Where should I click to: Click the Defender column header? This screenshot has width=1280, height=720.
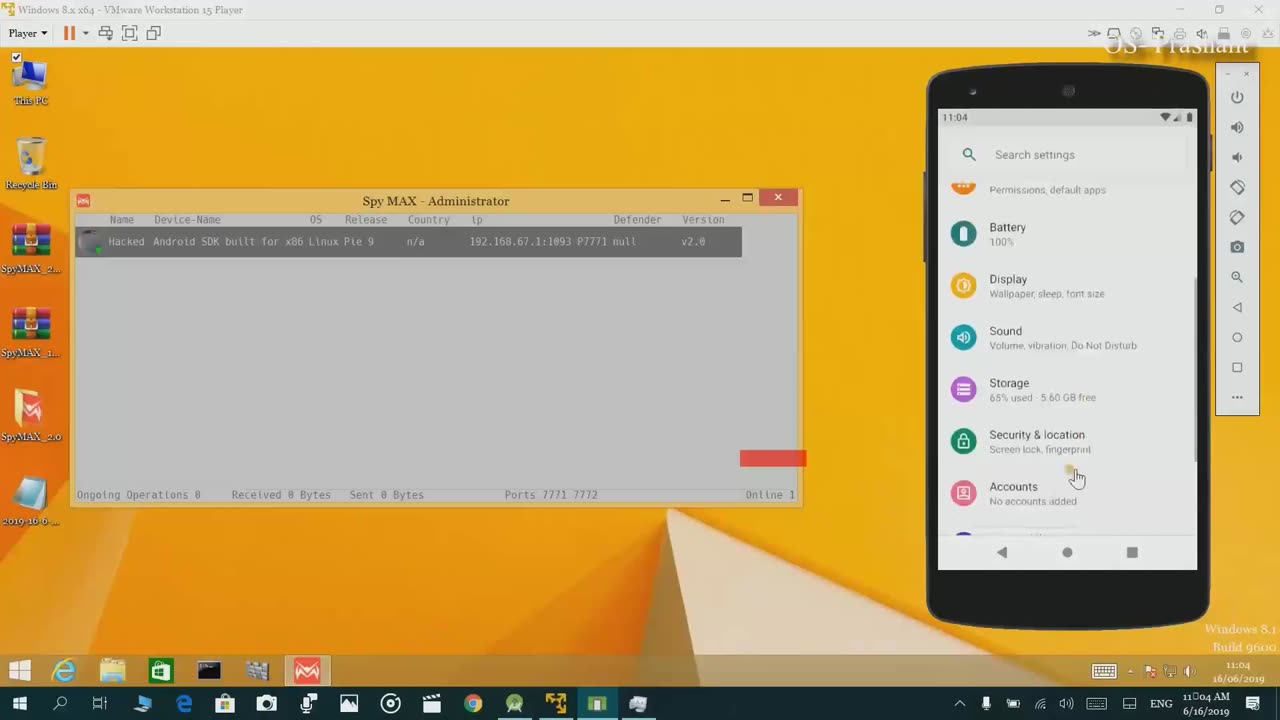(x=637, y=220)
